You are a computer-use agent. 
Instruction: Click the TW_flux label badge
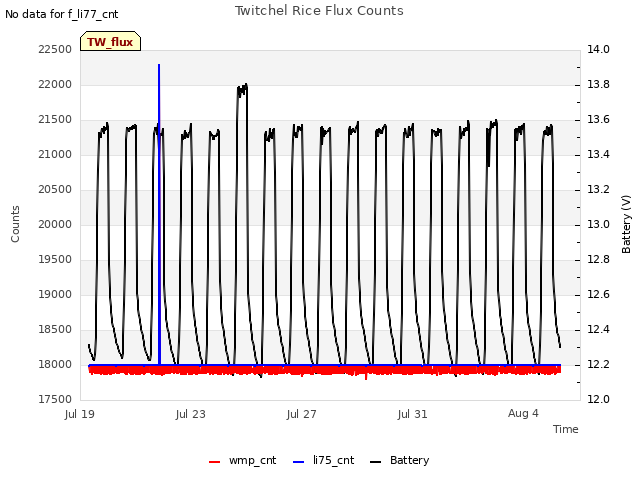point(110,41)
